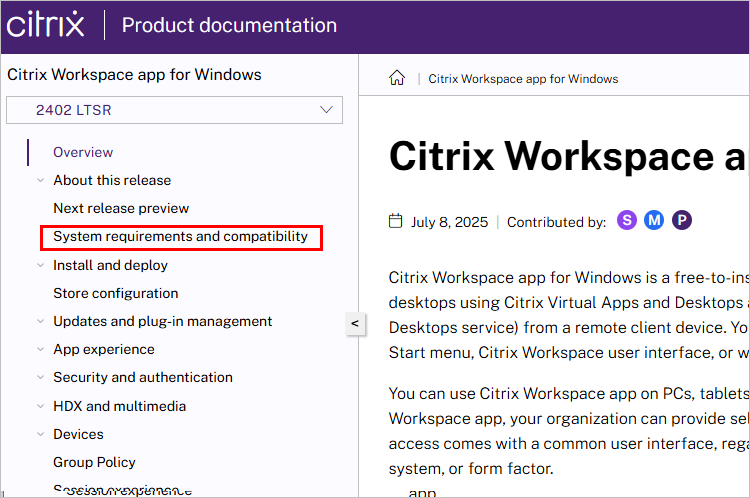Click Citrix Workspace app for Windows breadcrumb
750x498 pixels.
coord(523,79)
